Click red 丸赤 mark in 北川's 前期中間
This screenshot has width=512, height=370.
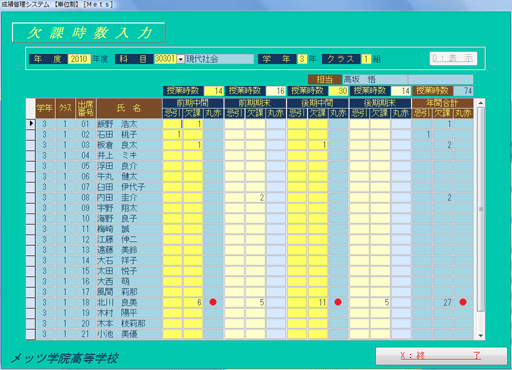click(213, 302)
